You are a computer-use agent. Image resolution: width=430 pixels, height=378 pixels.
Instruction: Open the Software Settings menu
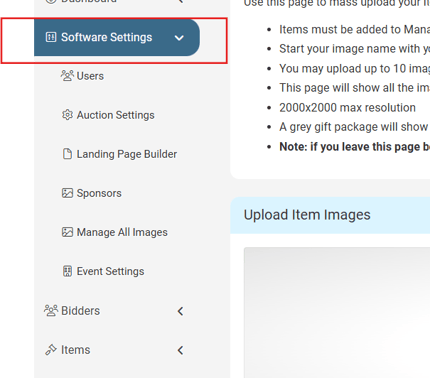[117, 37]
